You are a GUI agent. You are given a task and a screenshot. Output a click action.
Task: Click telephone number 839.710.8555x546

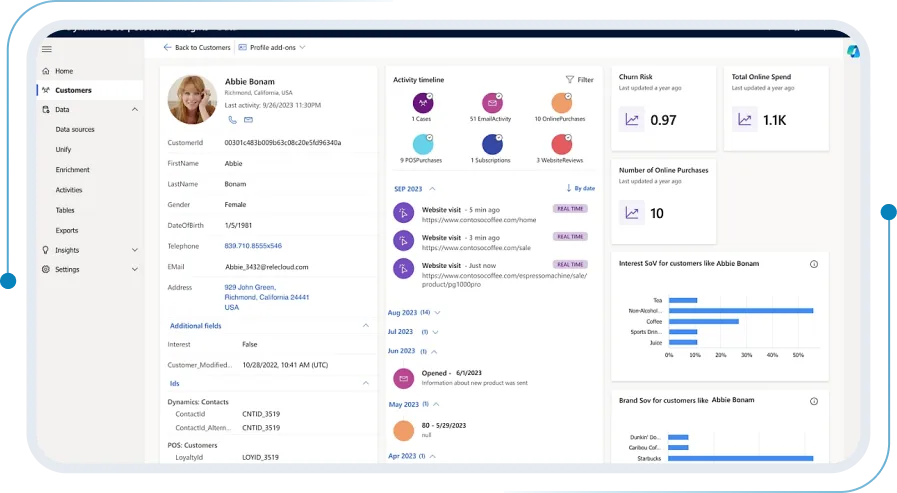(x=253, y=246)
